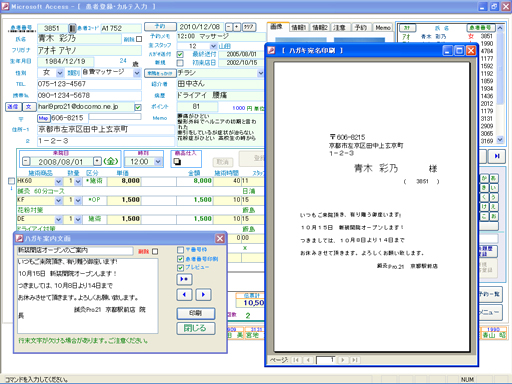Viewport: 512px width, 384px height.
Task: Click the double-arrow button above navigation arrows
Action: (184, 279)
